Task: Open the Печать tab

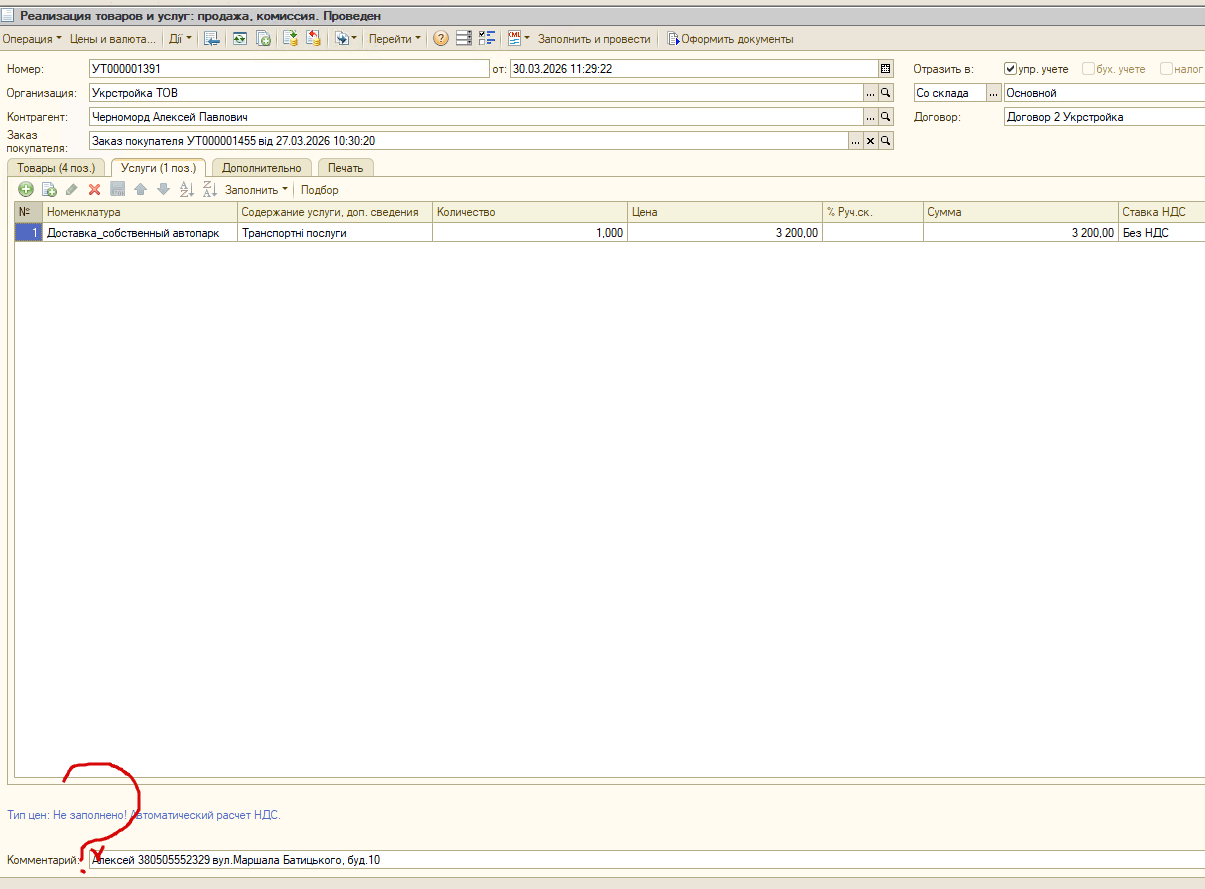Action: click(346, 168)
